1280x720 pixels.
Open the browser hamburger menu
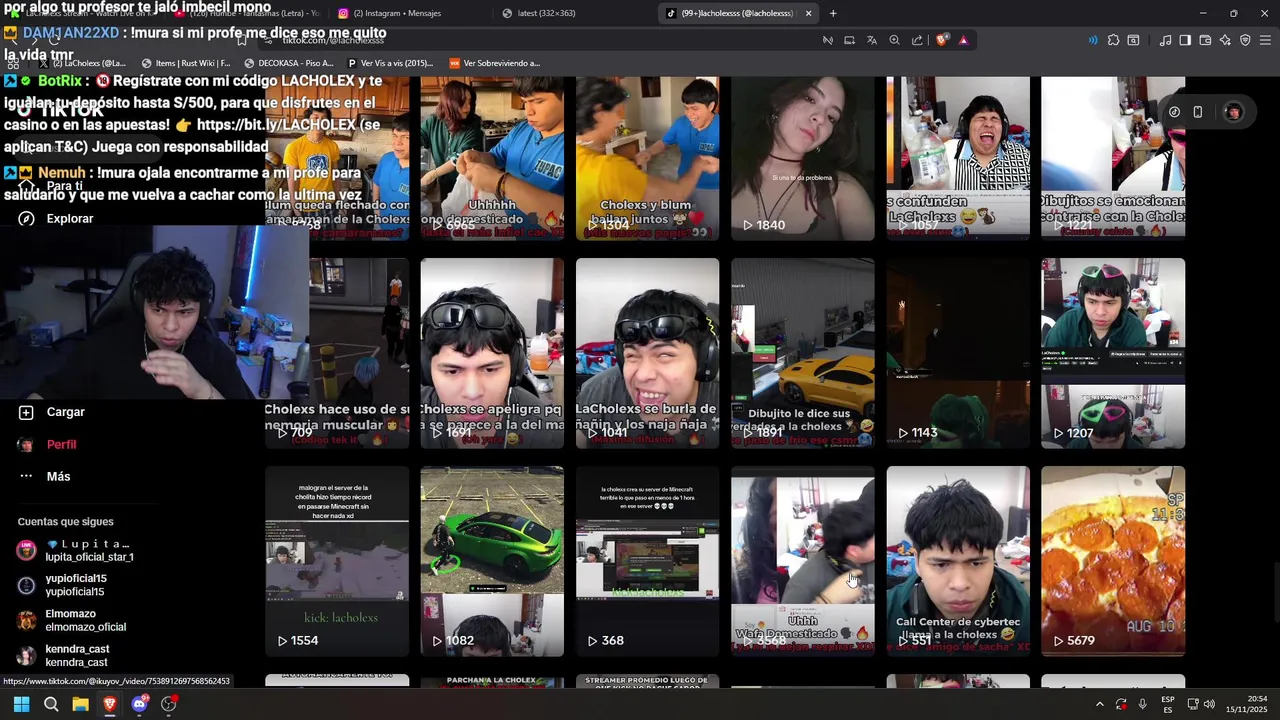pyautogui.click(x=1265, y=40)
